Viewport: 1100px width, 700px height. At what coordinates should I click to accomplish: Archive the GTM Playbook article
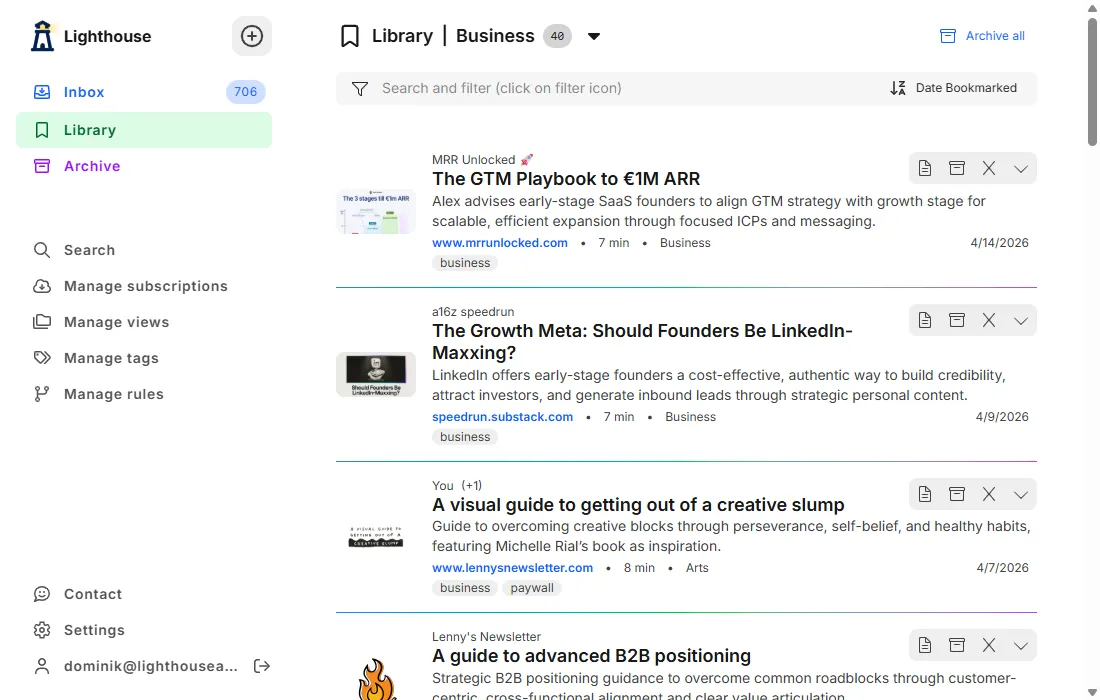(957, 168)
